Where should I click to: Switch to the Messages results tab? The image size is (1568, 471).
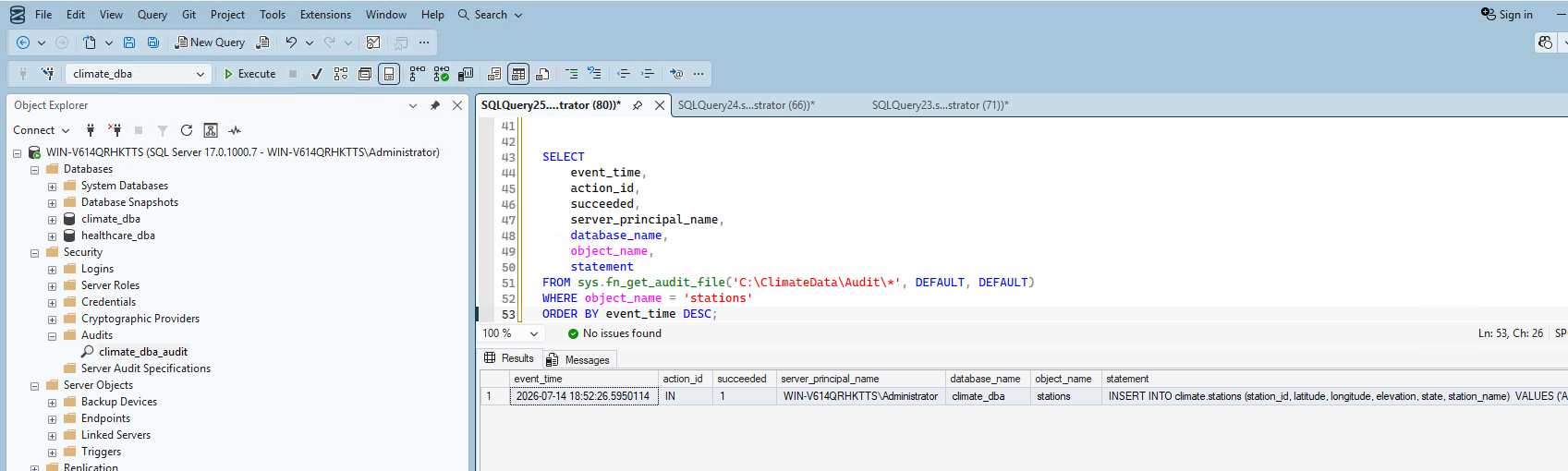578,359
